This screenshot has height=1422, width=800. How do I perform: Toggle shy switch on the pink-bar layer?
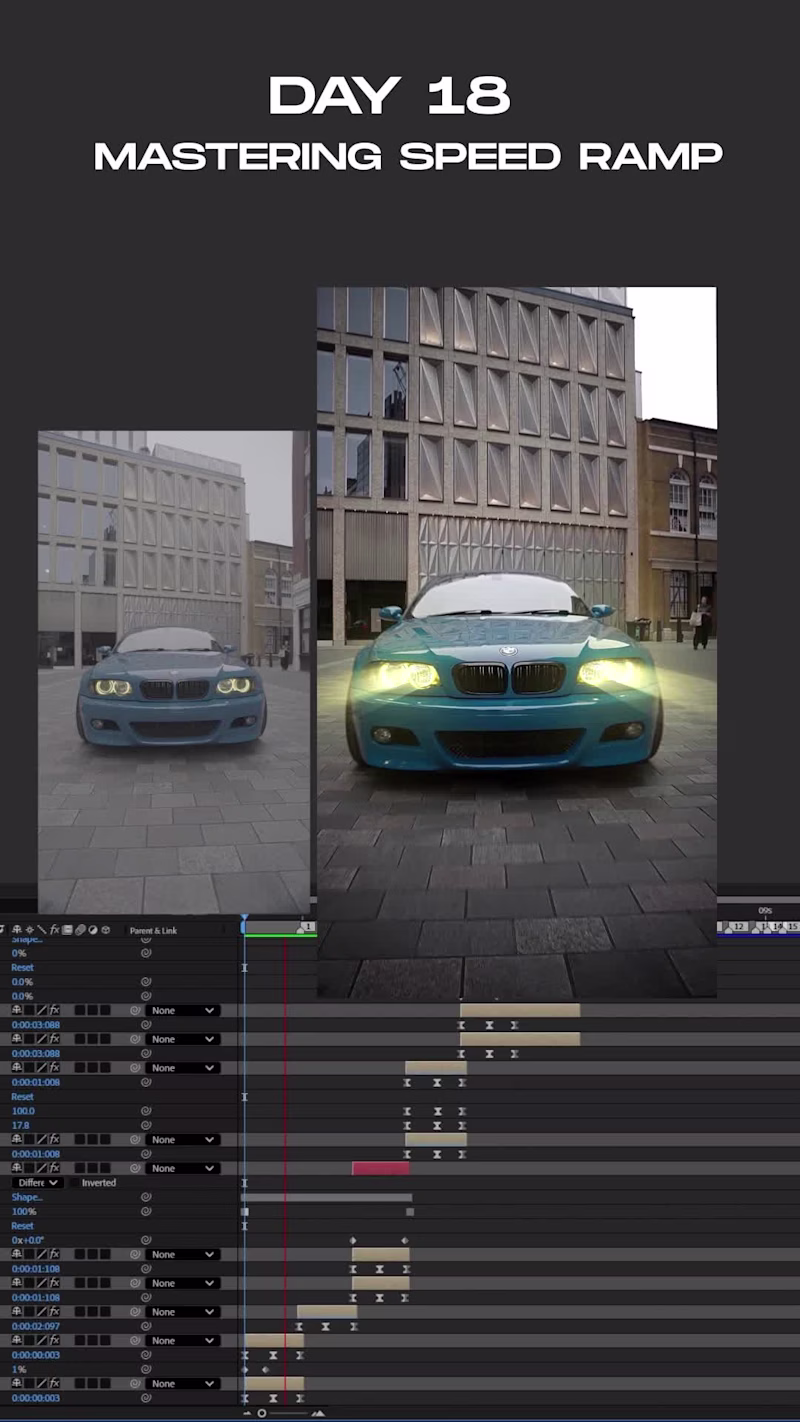(17, 1168)
